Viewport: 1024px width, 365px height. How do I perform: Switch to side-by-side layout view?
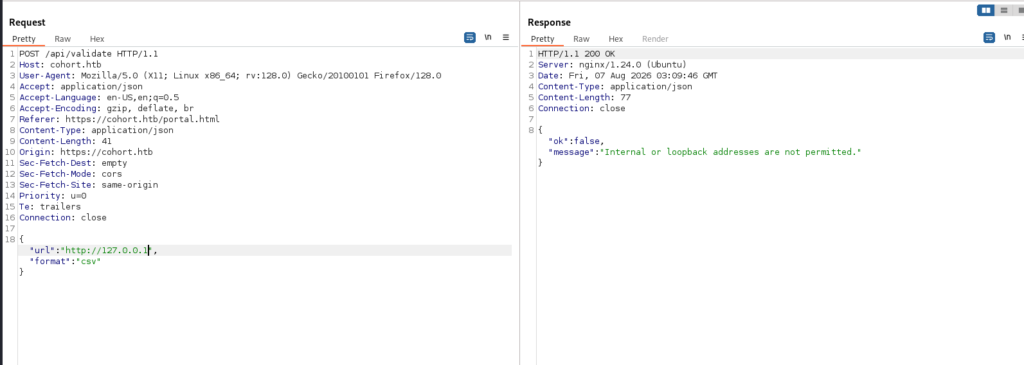click(x=985, y=10)
